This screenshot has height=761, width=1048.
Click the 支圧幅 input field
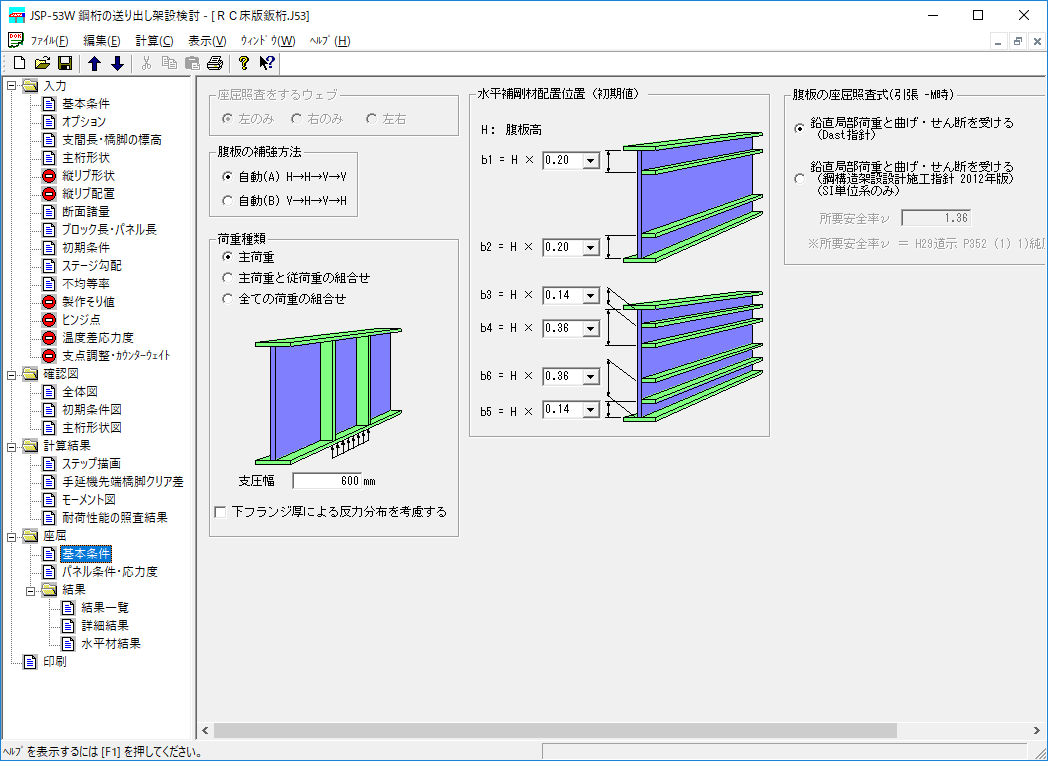(x=327, y=481)
